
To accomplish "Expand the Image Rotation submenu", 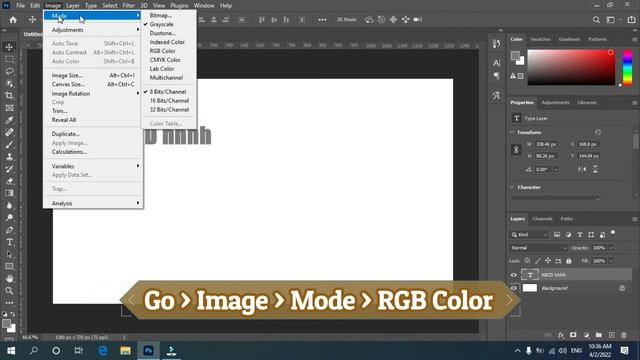I will coord(93,93).
